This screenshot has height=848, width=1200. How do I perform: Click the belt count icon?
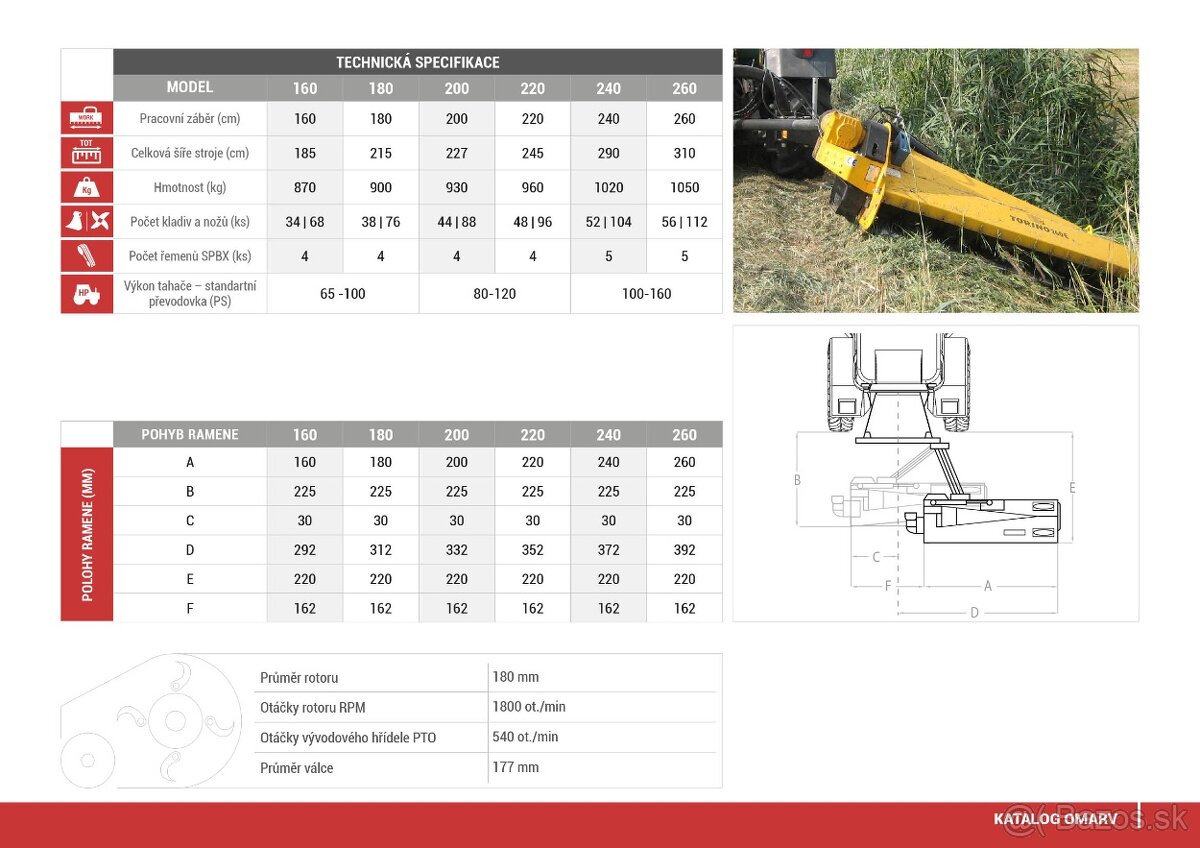(86, 256)
